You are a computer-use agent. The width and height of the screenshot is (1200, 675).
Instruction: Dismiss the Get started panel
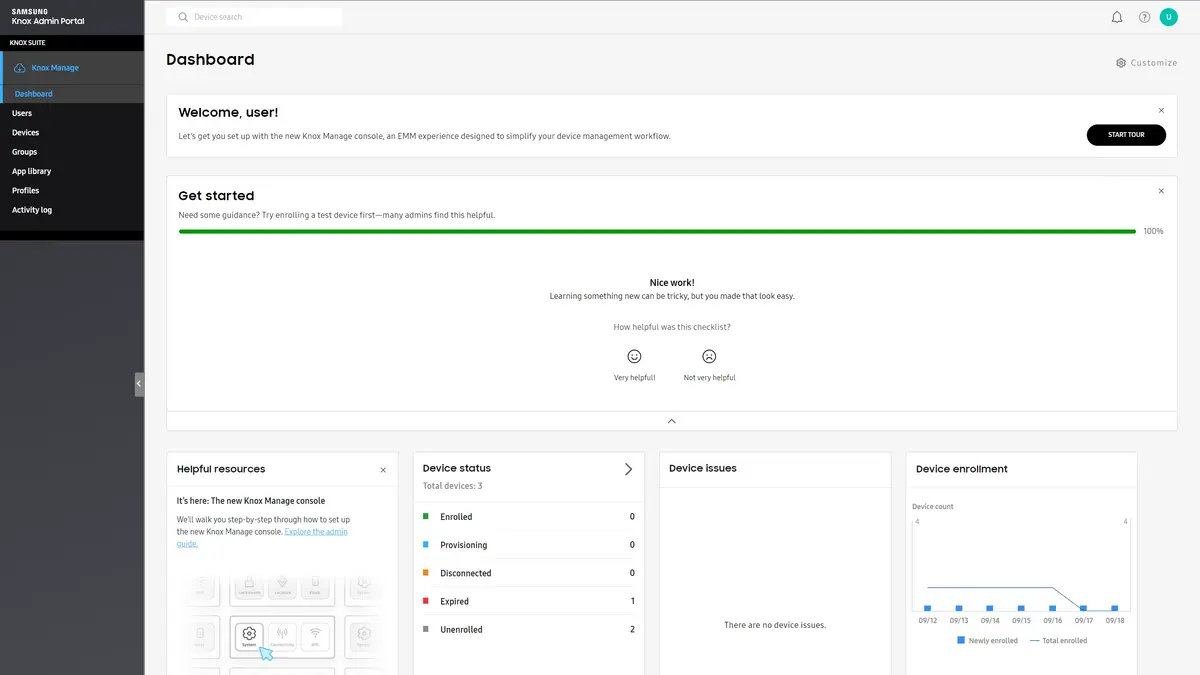pos(1161,191)
